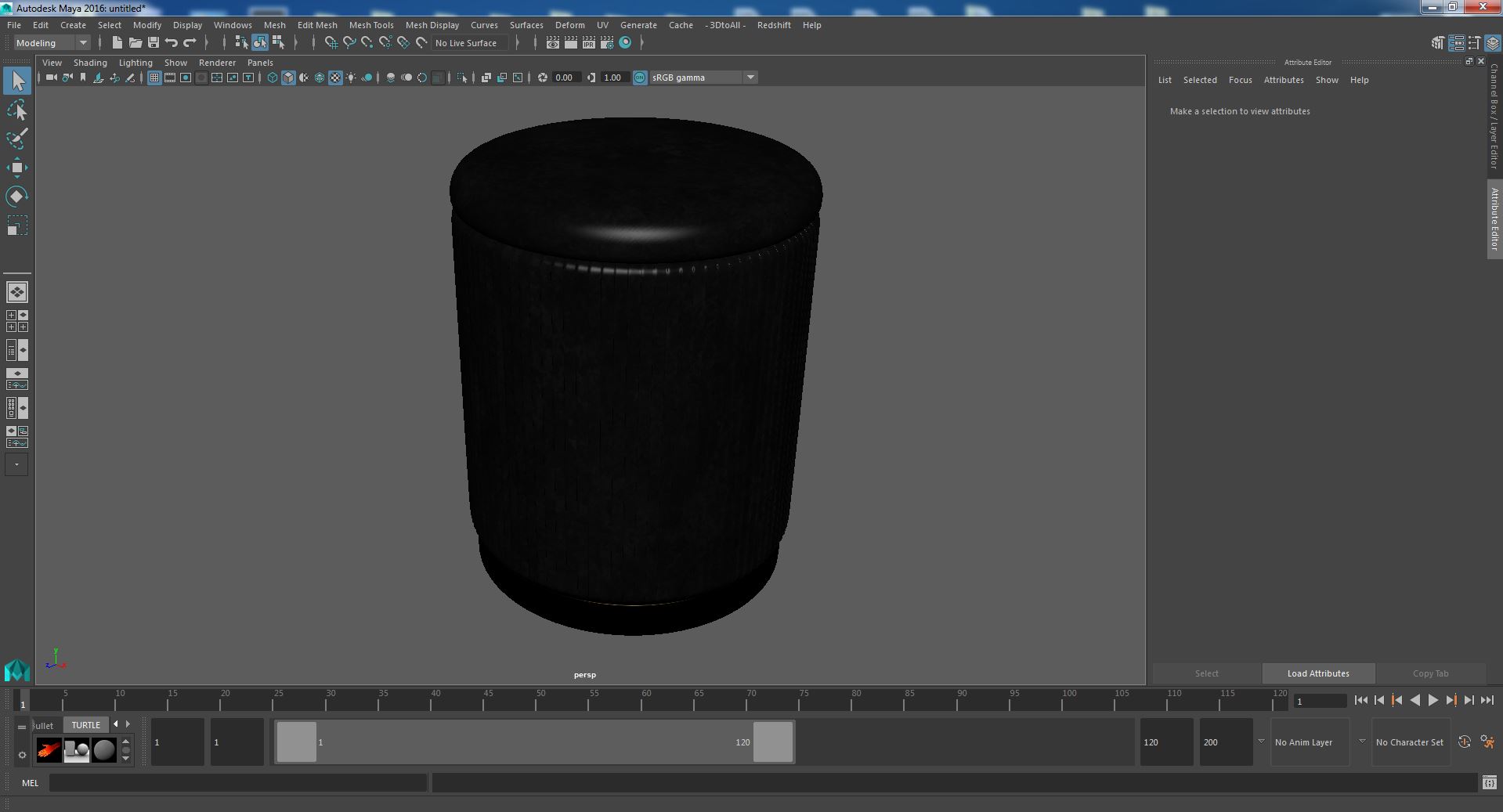Screen dimensions: 1503x812
Task: Snap to curves icon
Action: (x=349, y=43)
